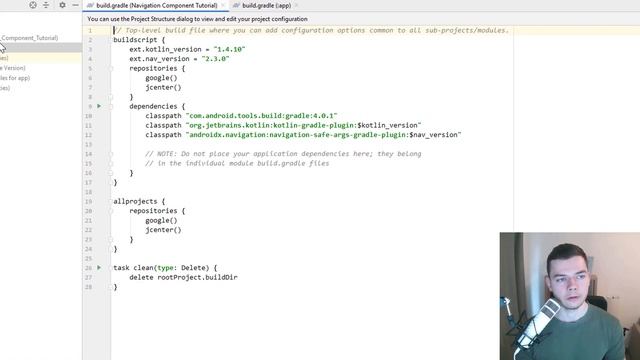640x360 pixels.
Task: Click the Collapse All icon in project panel
Action: (46, 5)
